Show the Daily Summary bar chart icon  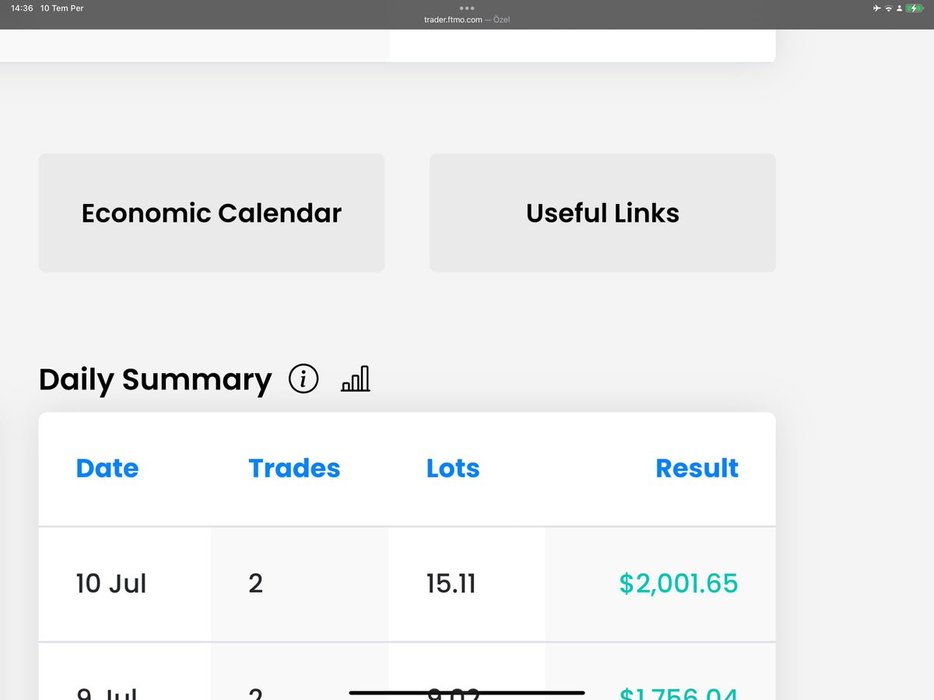(x=356, y=378)
